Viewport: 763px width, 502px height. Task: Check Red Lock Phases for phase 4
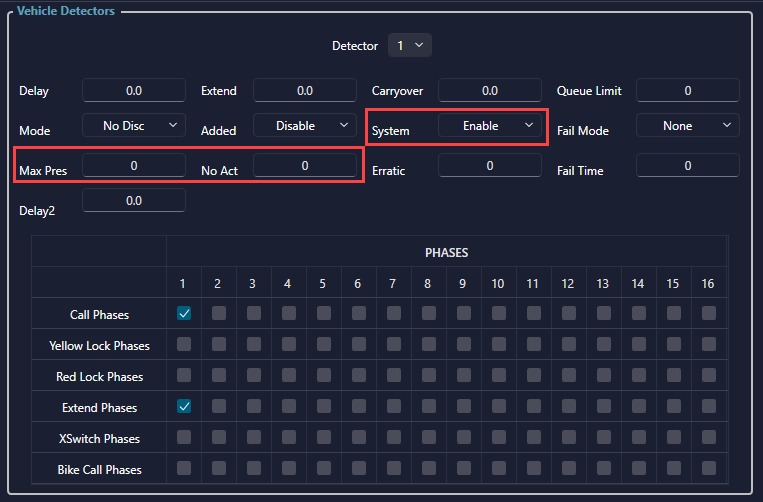[288, 376]
